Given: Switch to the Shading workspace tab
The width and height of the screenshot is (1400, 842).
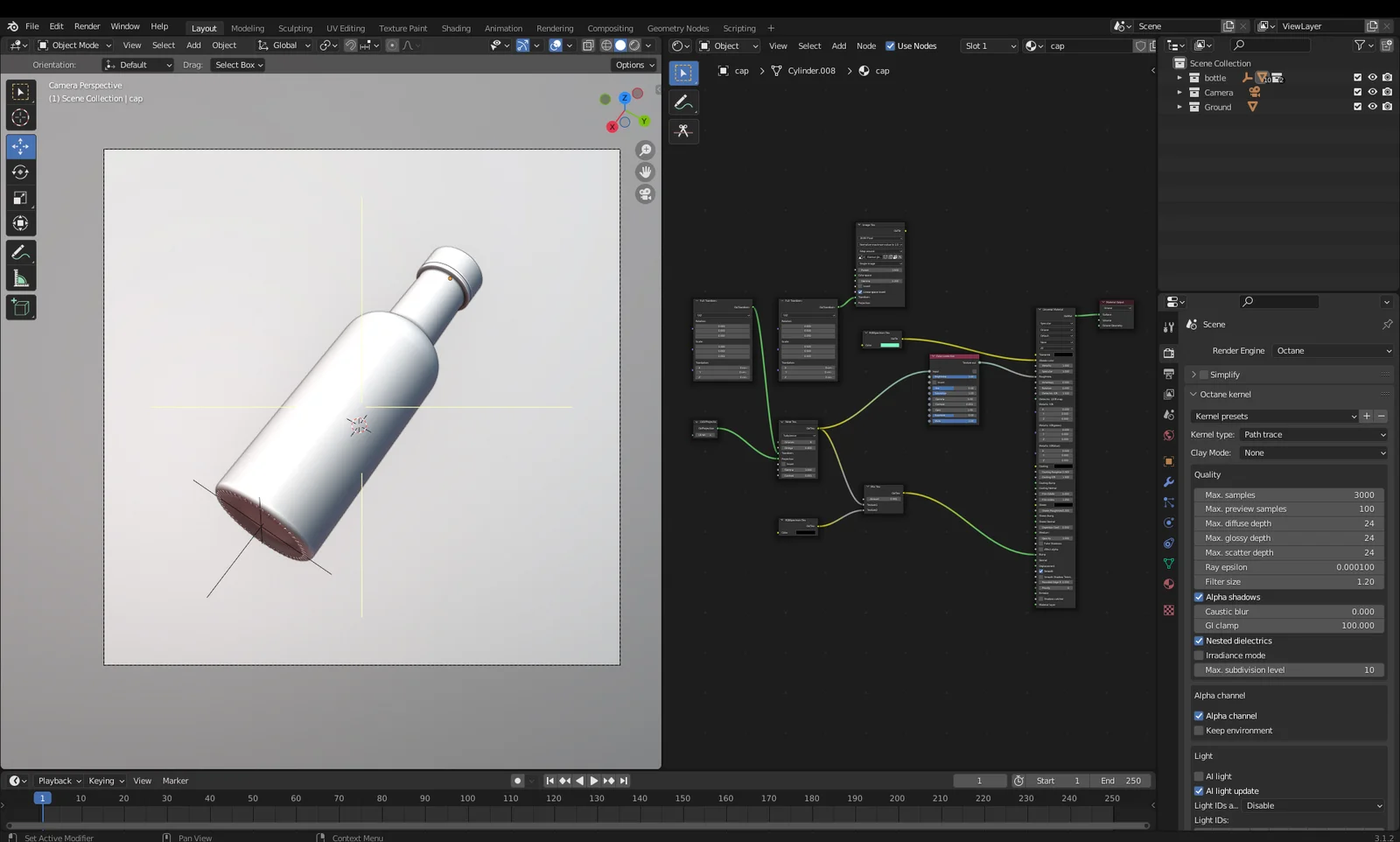Looking at the screenshot, I should click(456, 27).
